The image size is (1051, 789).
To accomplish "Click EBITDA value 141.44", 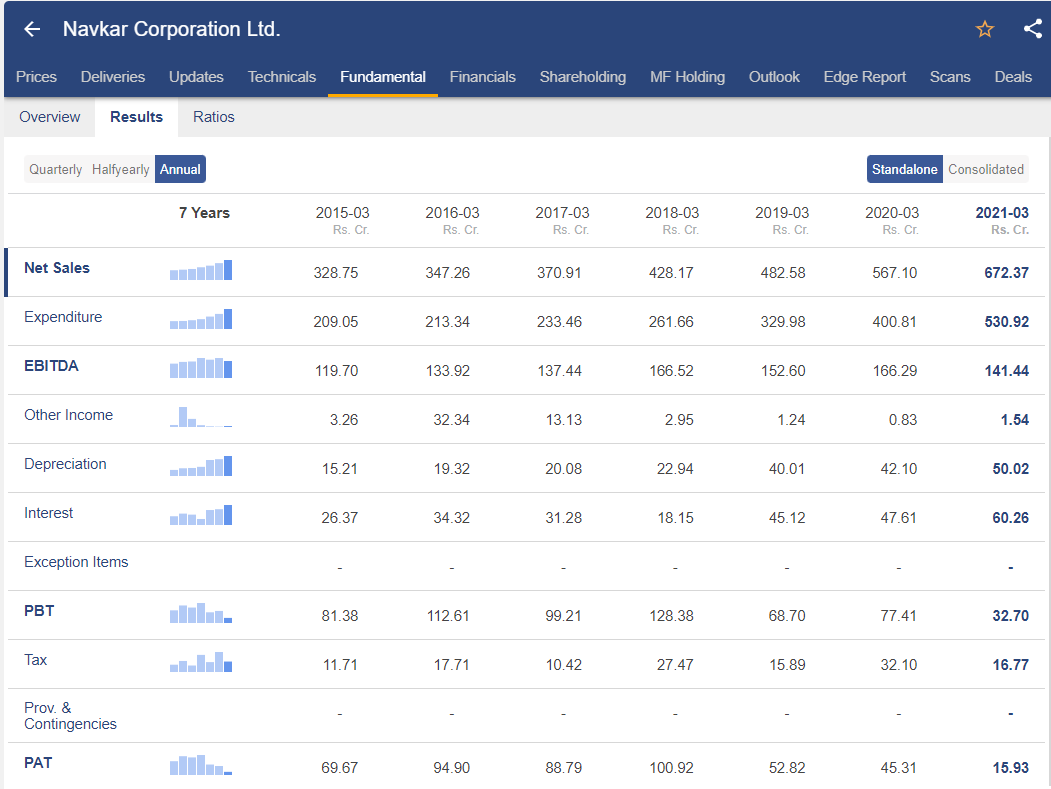I will pos(1006,370).
